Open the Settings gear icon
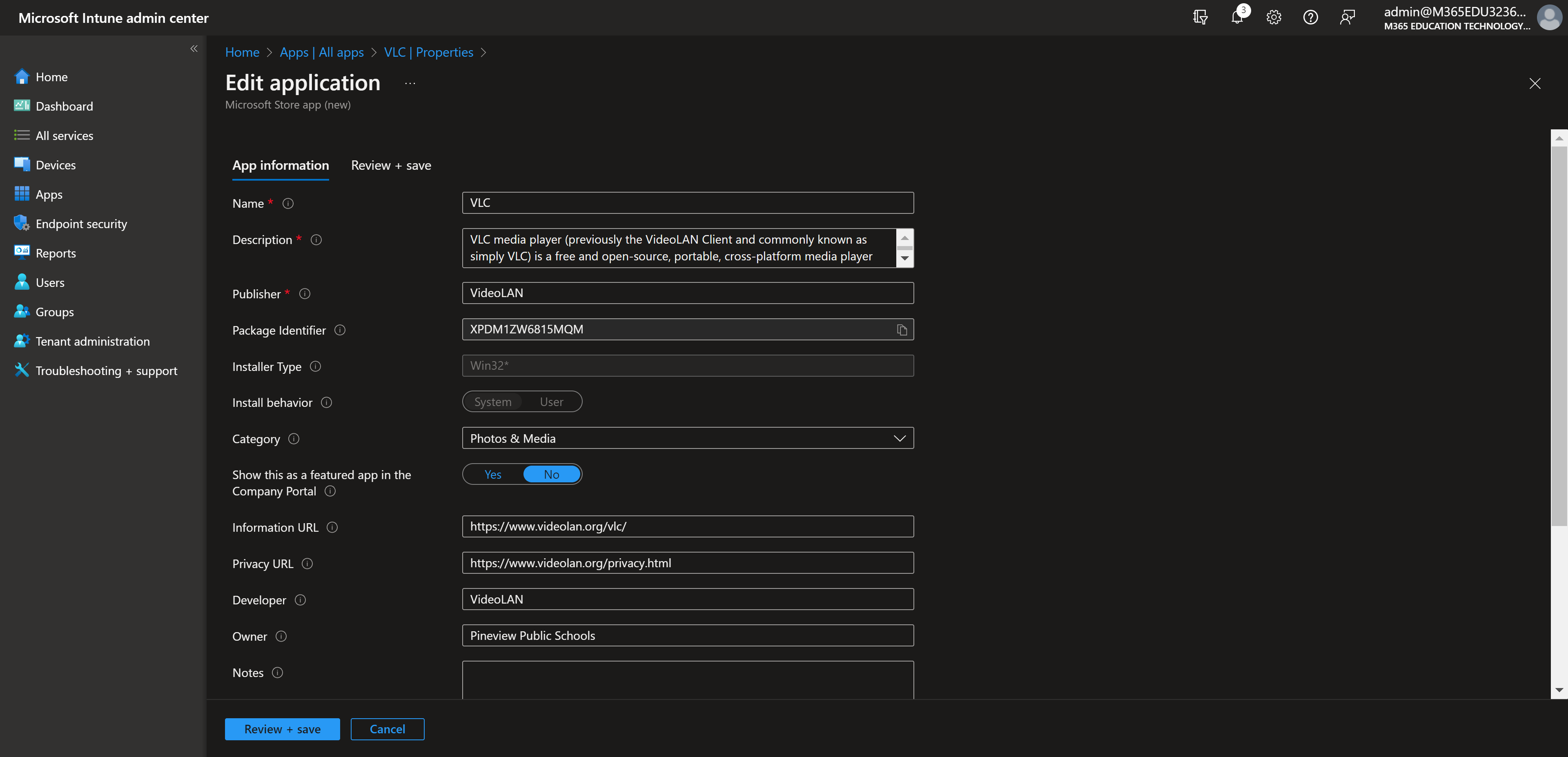Viewport: 1568px width, 757px height. (1274, 17)
